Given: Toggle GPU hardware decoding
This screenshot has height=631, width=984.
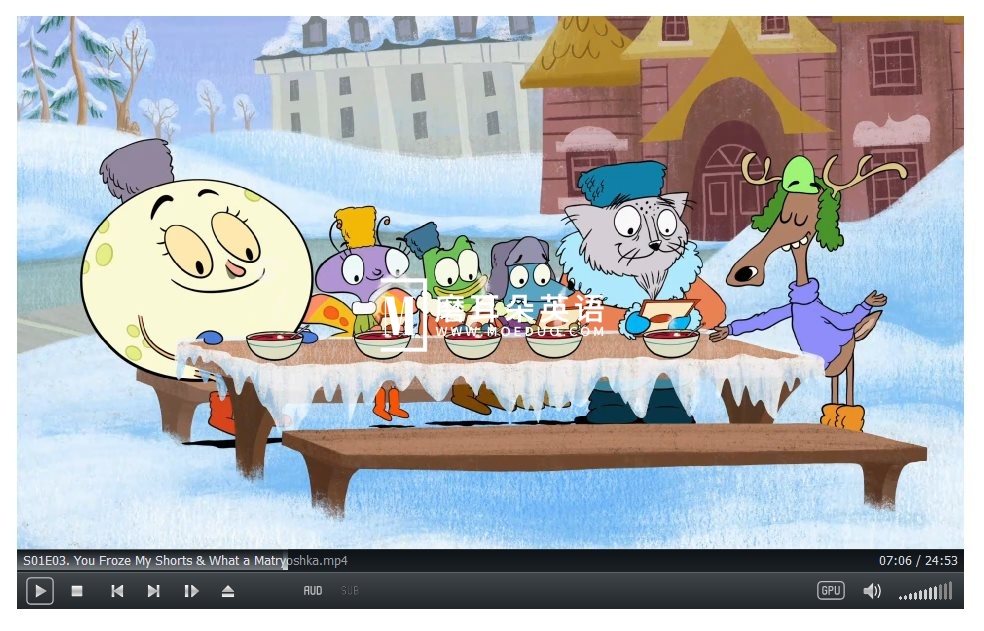Looking at the screenshot, I should point(830,591).
